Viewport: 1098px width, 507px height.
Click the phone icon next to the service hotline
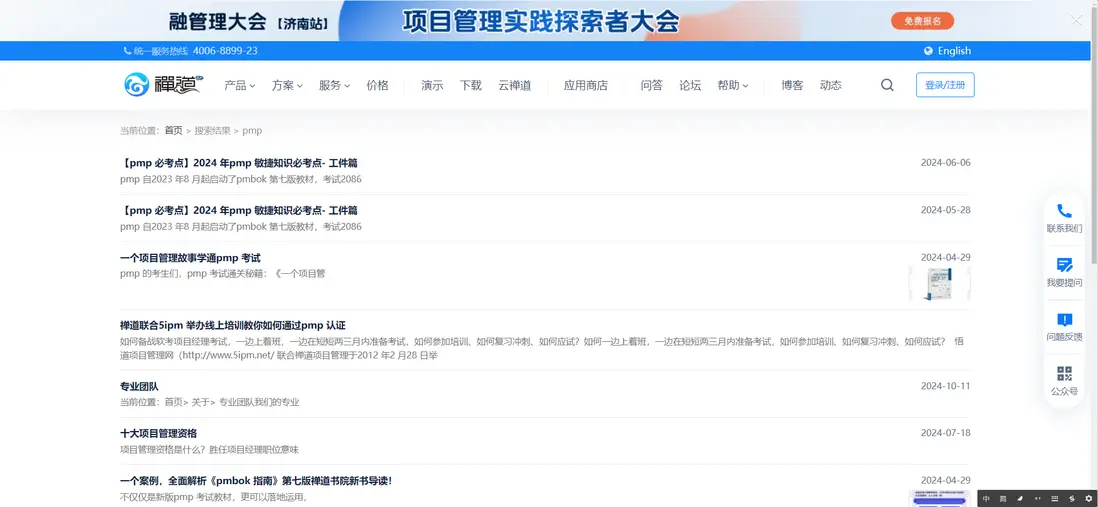[127, 51]
